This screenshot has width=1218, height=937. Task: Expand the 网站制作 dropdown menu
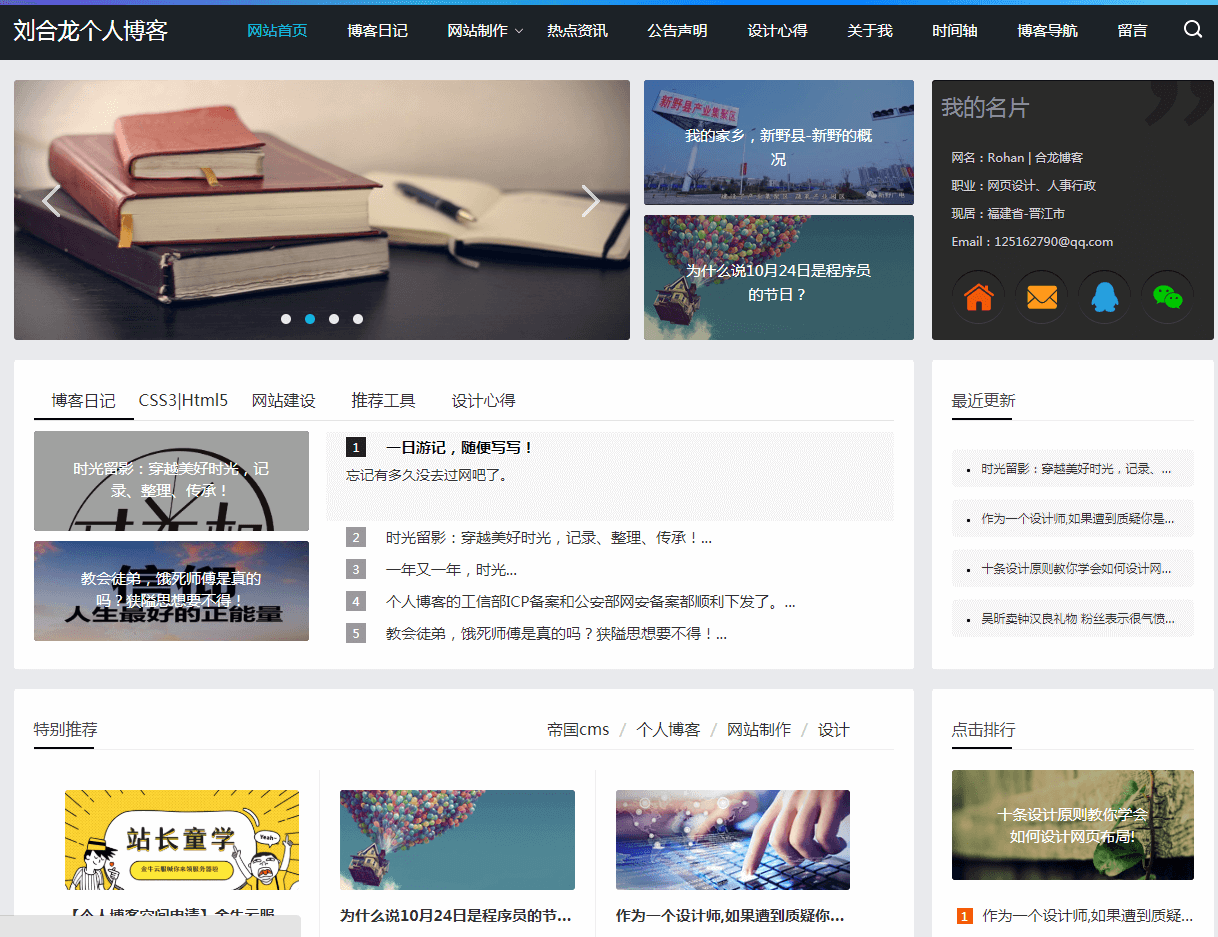(x=485, y=31)
